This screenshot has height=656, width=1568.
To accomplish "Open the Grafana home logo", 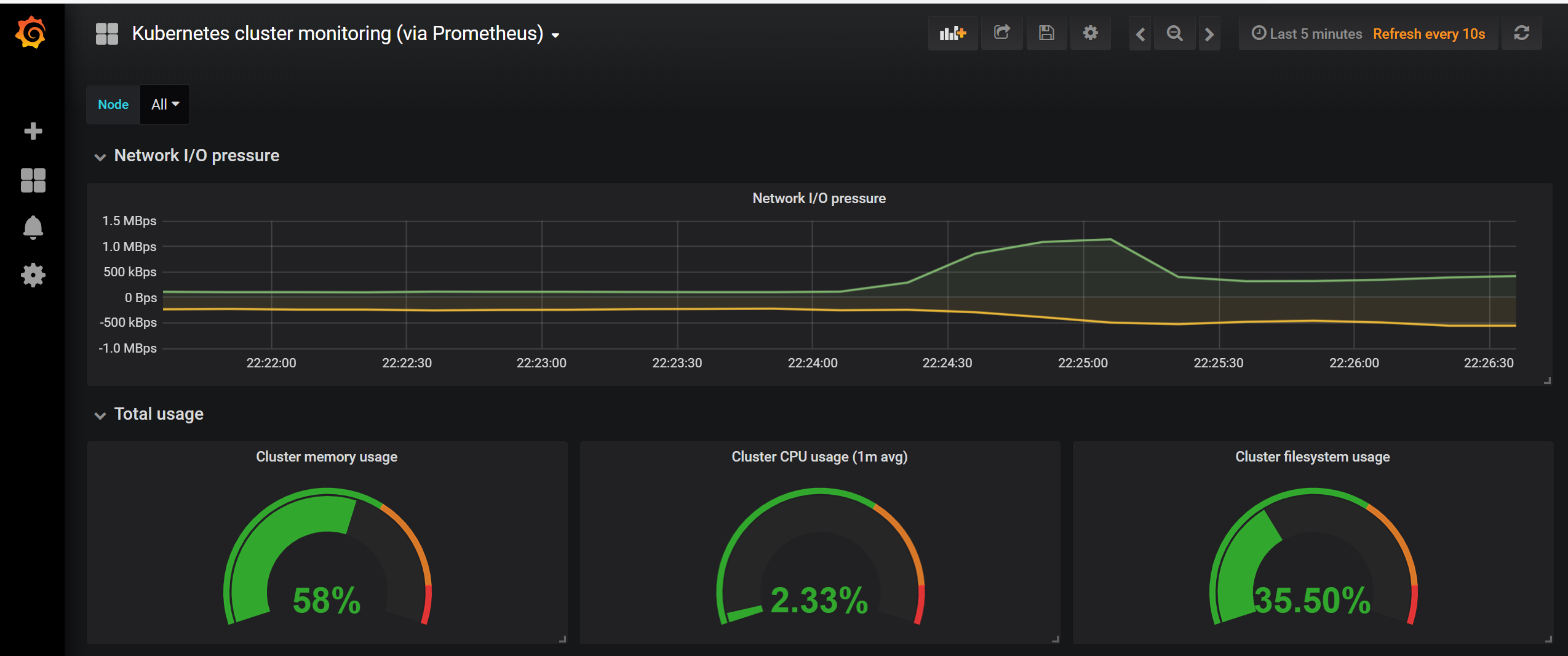I will click(x=31, y=33).
